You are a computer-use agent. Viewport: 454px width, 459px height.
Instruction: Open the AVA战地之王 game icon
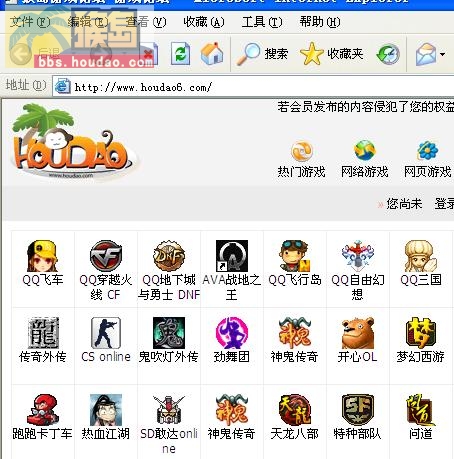coord(232,256)
